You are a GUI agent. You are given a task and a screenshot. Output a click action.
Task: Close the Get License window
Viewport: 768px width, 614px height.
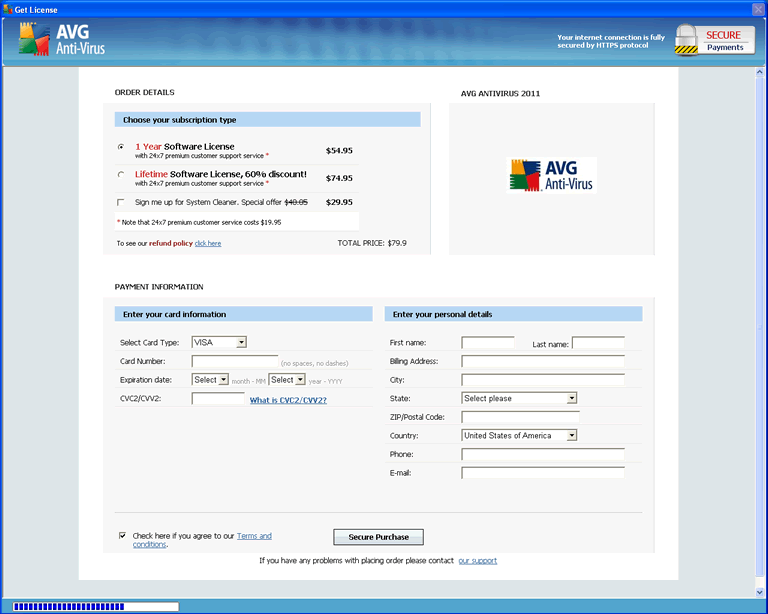[x=758, y=8]
